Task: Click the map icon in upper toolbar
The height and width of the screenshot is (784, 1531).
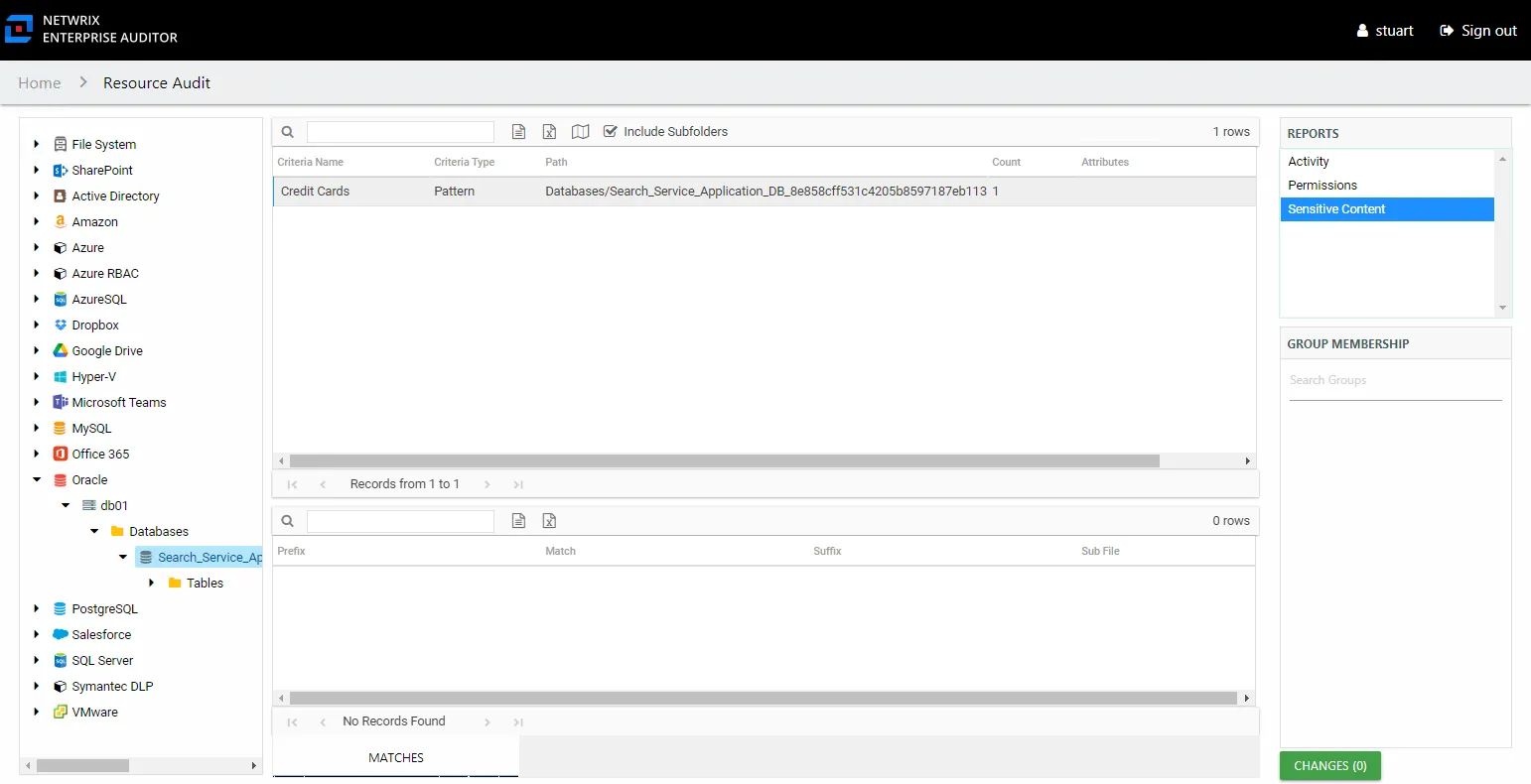Action: pos(581,131)
